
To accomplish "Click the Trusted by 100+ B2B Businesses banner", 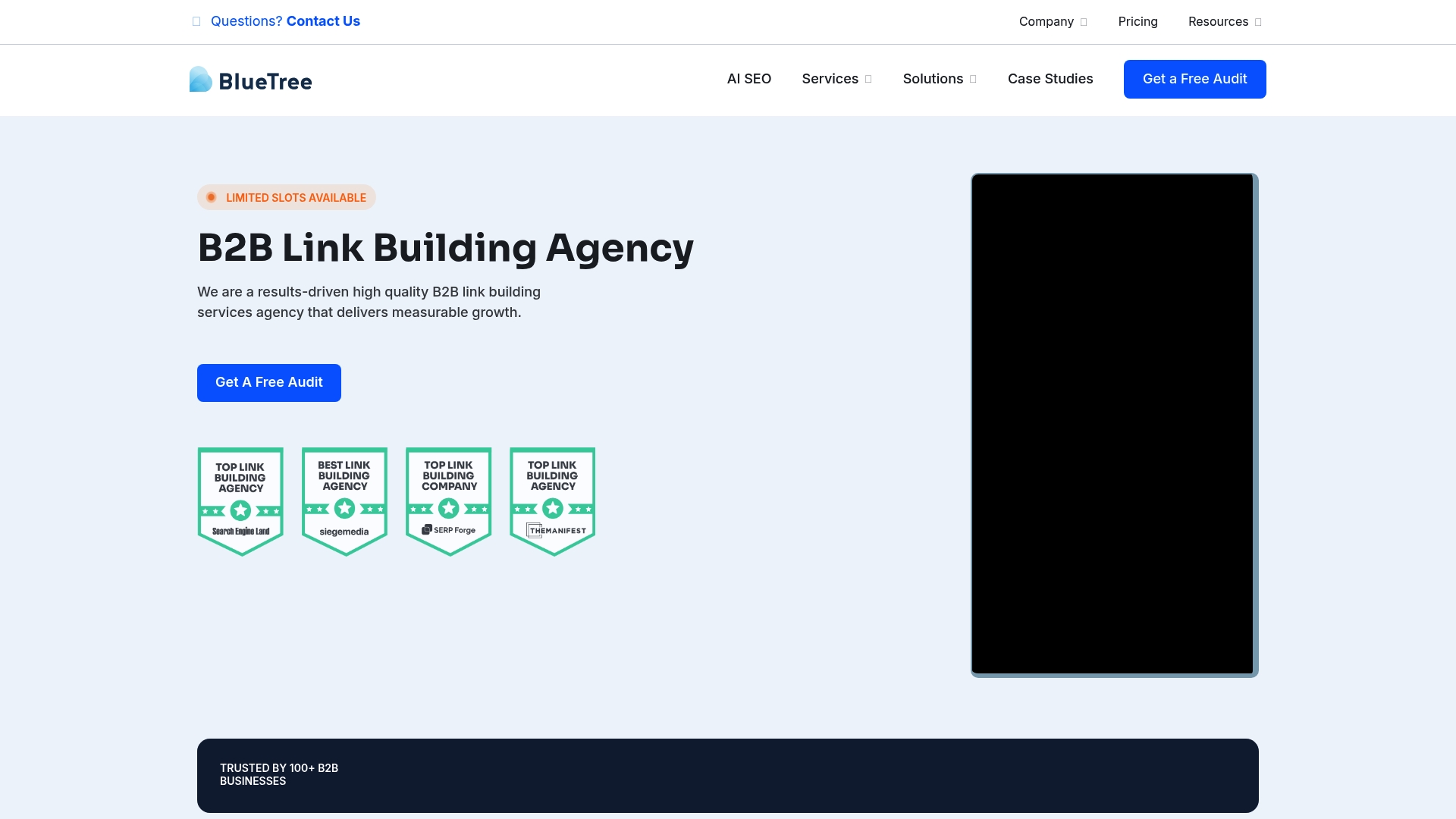I will click(279, 774).
